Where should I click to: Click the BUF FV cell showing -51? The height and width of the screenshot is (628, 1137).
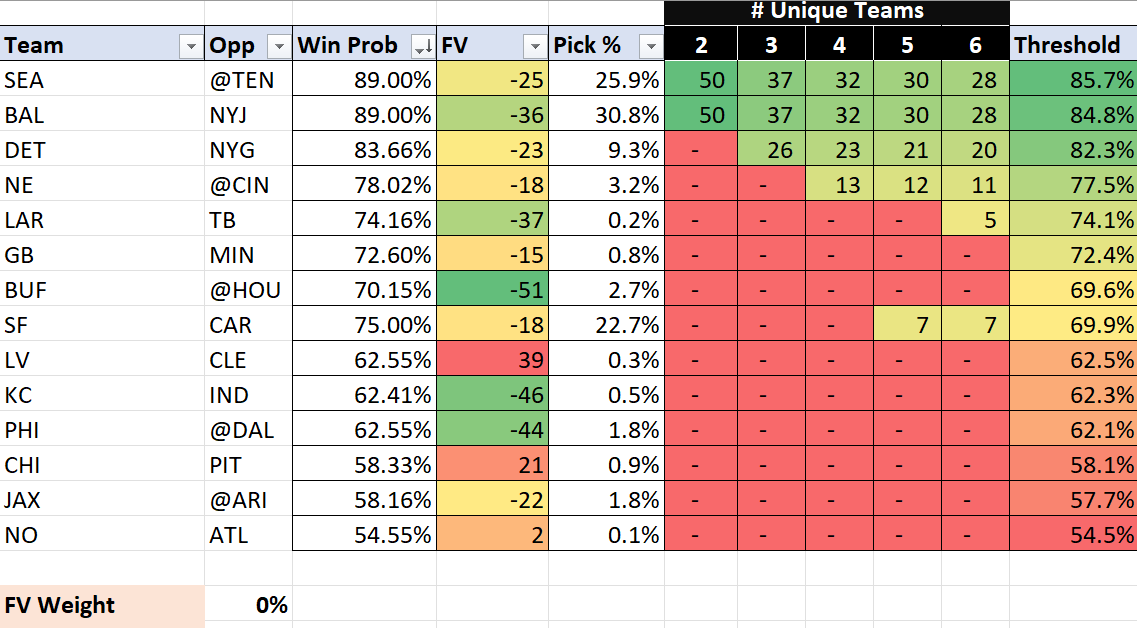pyautogui.click(x=492, y=290)
